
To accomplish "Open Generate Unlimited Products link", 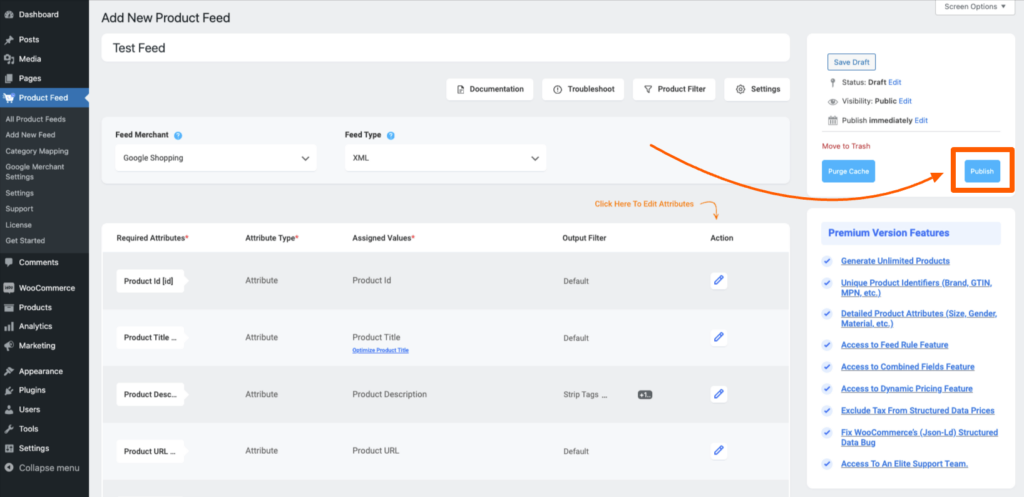I will [x=895, y=261].
